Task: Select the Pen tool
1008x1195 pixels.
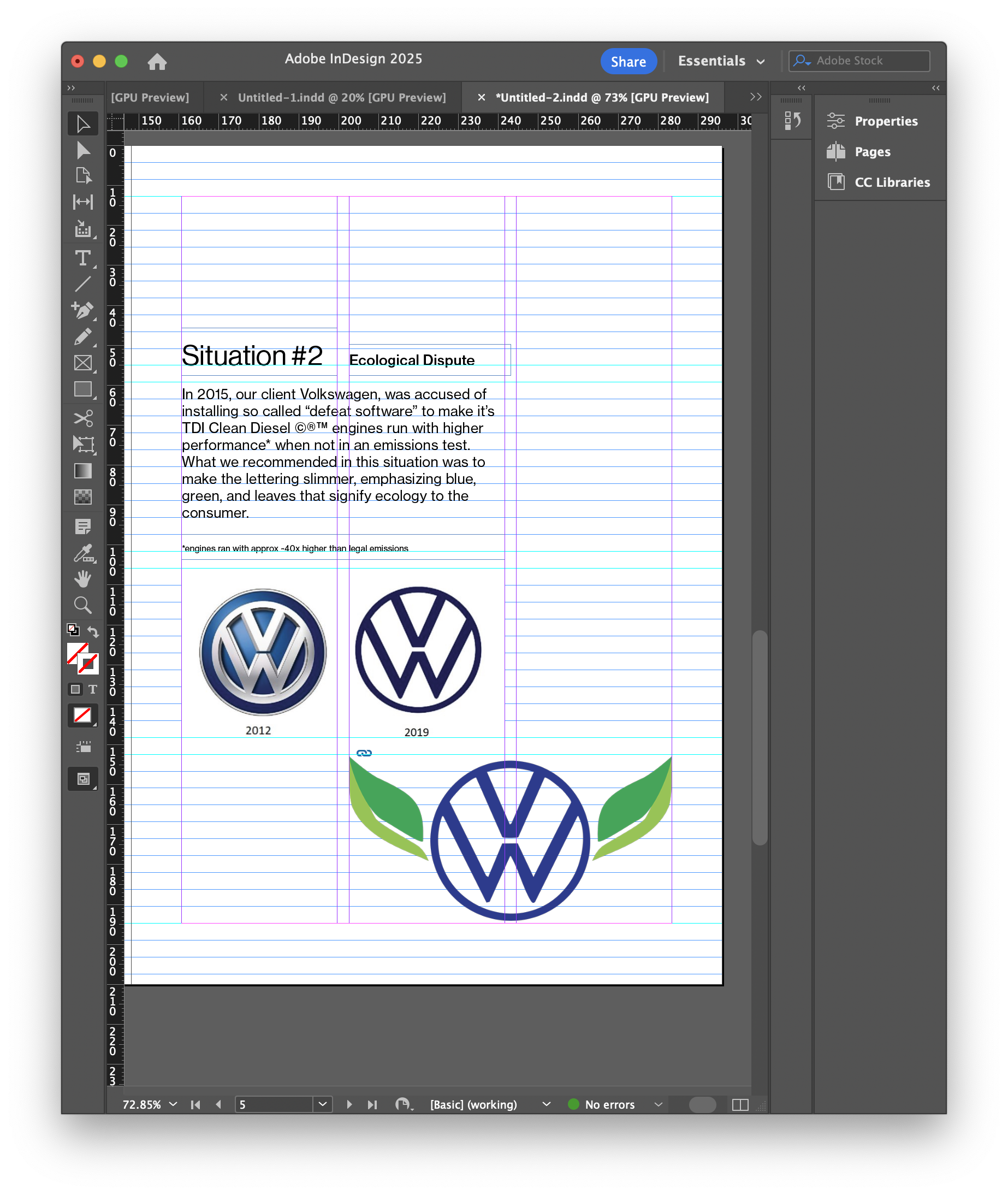Action: point(83,310)
